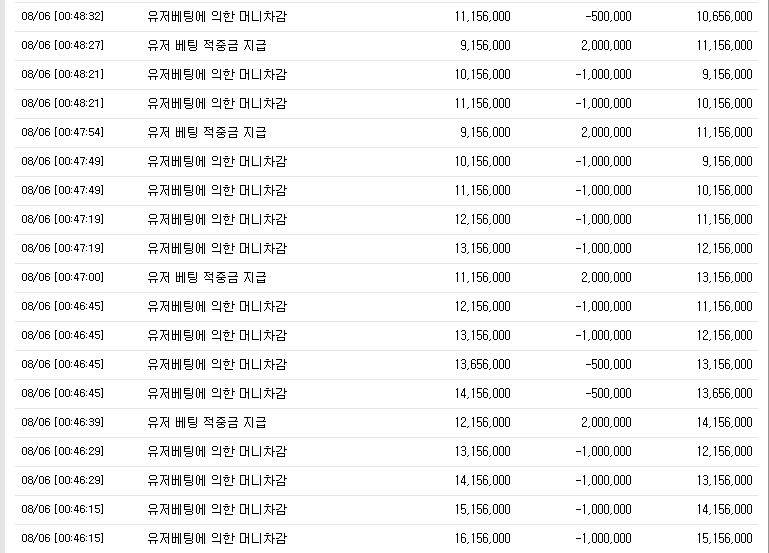Click the 00:47:00 timestamp cell
769x553 pixels.
coord(62,277)
